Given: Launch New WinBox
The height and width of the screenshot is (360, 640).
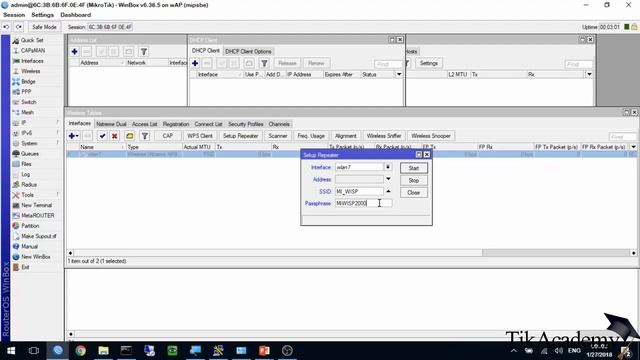Looking at the screenshot, I should 36,257.
